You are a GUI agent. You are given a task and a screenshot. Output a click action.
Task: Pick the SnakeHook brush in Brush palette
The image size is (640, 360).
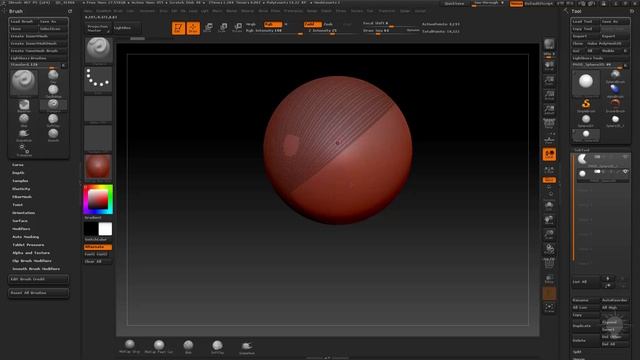[24, 135]
